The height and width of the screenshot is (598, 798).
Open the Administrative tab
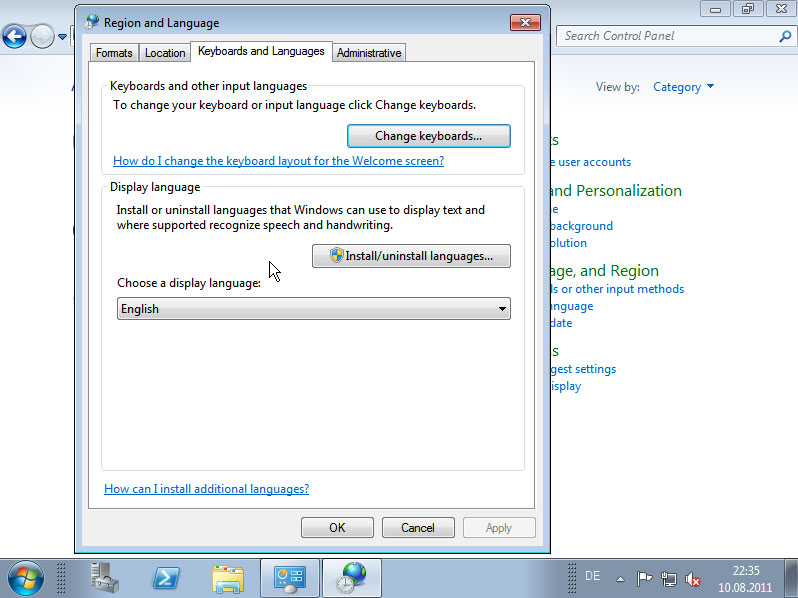[x=369, y=53]
